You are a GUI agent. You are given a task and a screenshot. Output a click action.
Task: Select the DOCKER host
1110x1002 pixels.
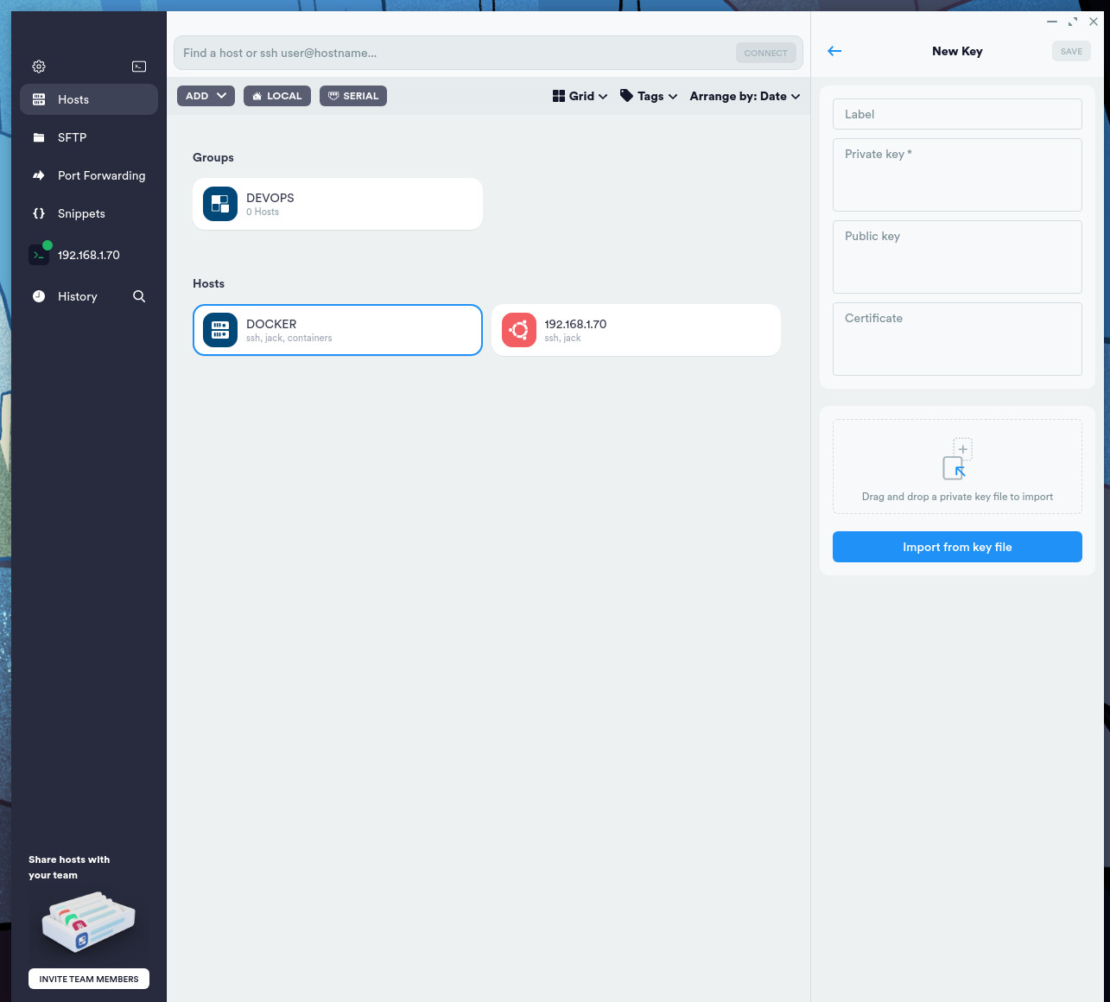coord(337,329)
